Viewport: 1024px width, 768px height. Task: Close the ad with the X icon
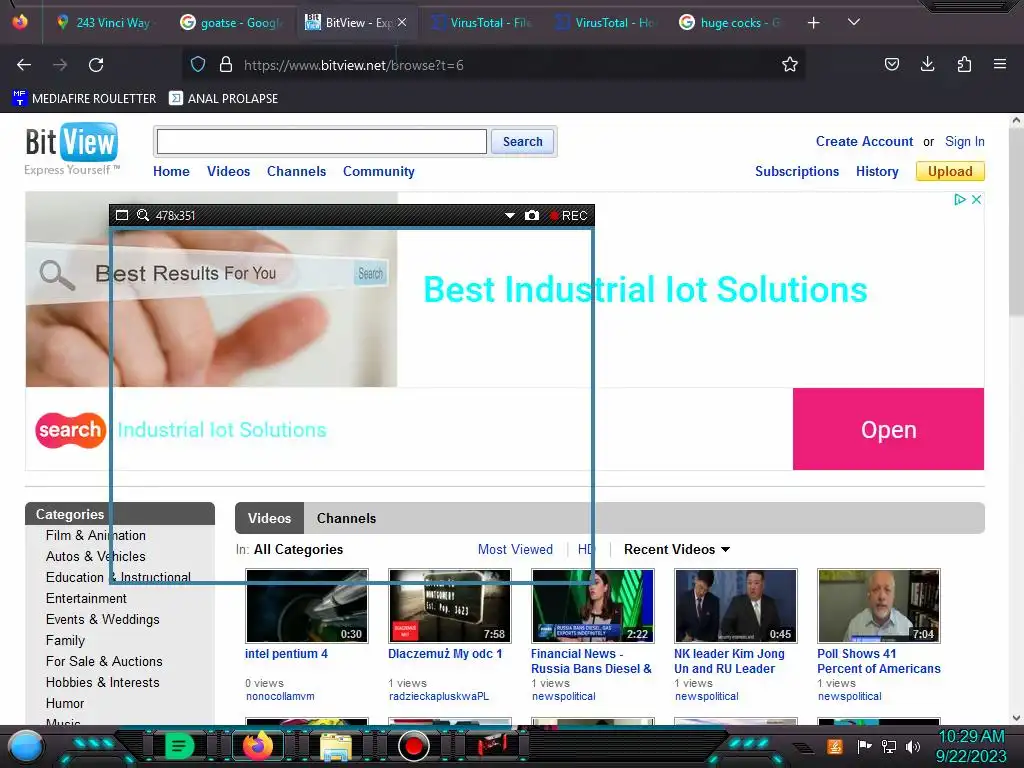pos(976,200)
